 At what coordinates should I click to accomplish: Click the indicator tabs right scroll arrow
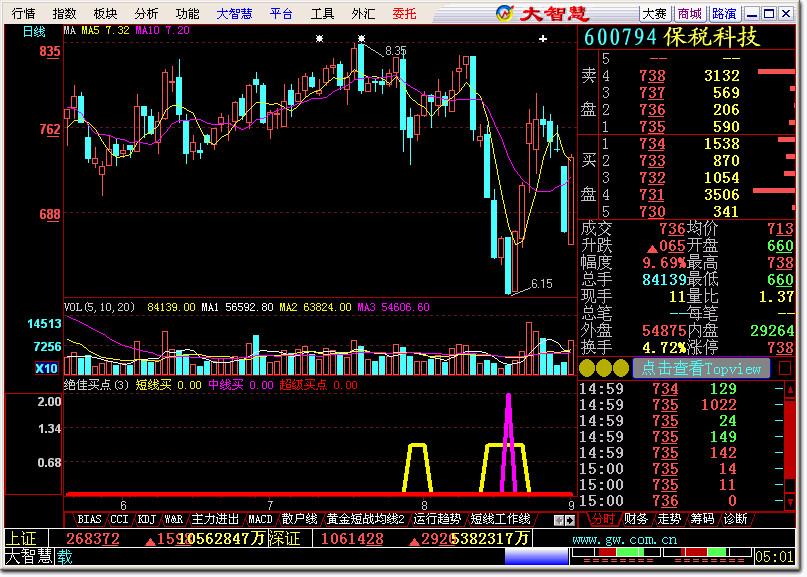[569, 520]
